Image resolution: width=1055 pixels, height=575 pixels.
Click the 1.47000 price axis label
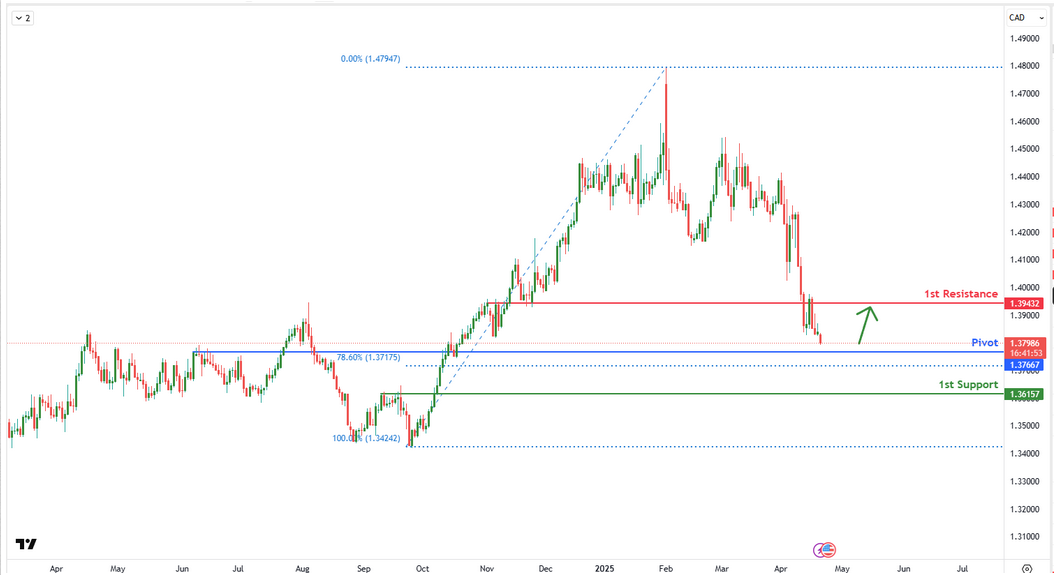tap(1024, 93)
